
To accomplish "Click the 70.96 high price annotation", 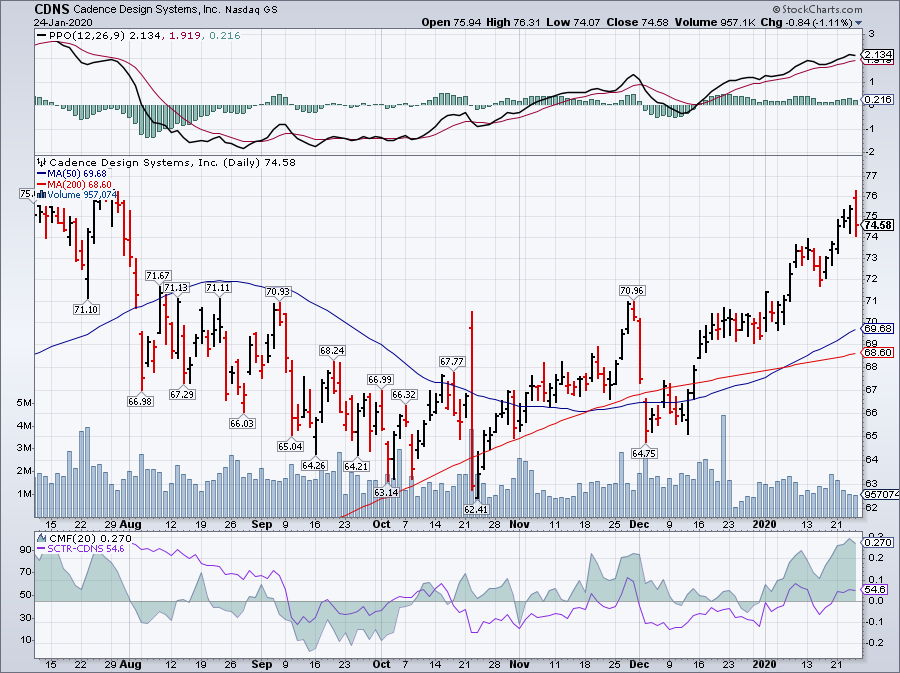I will pyautogui.click(x=632, y=290).
